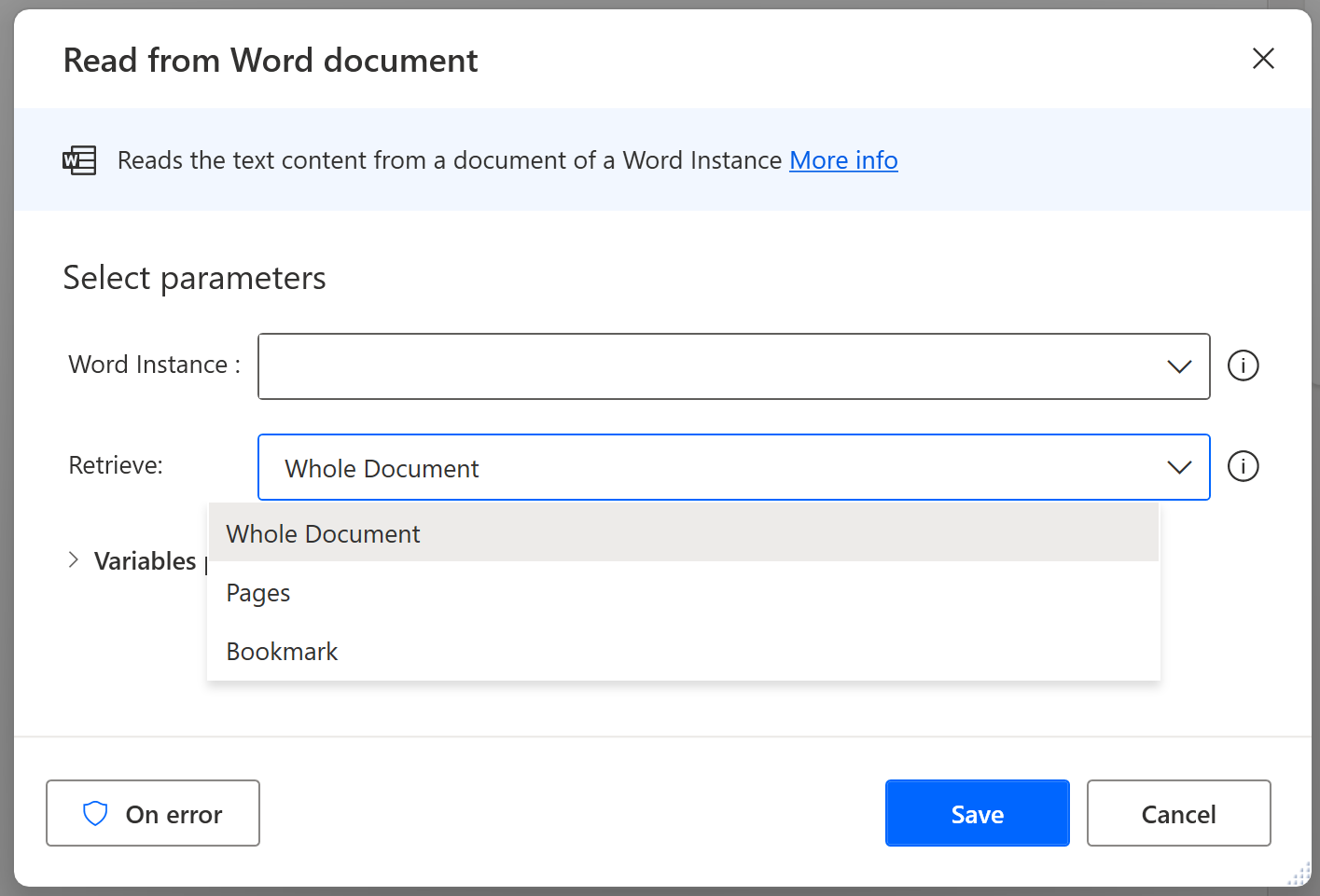1320x896 pixels.
Task: Close the Read from Word document dialog
Action: [1263, 59]
